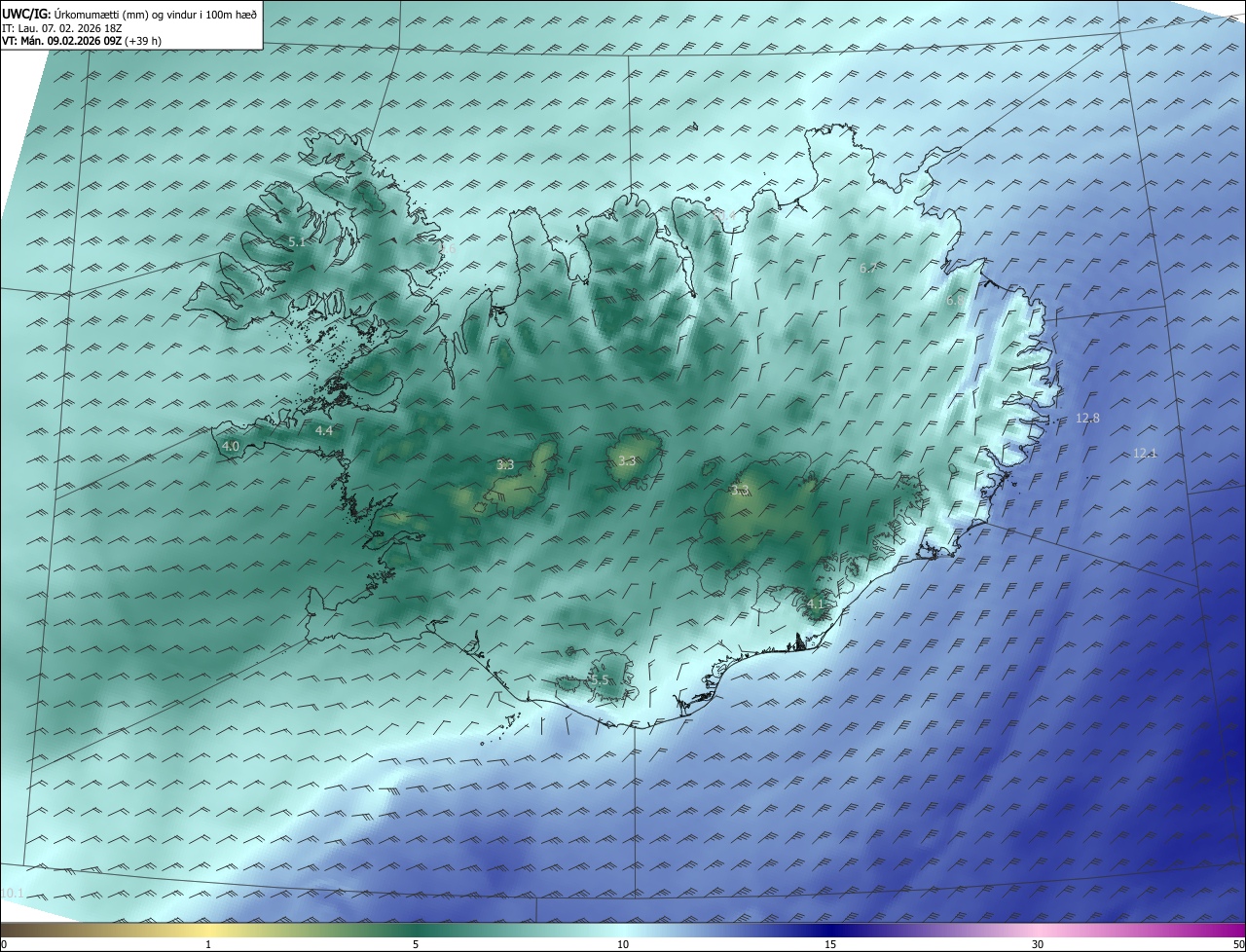Click the 4.1 value near the southeast coast
This screenshot has height=952, width=1246.
click(816, 604)
